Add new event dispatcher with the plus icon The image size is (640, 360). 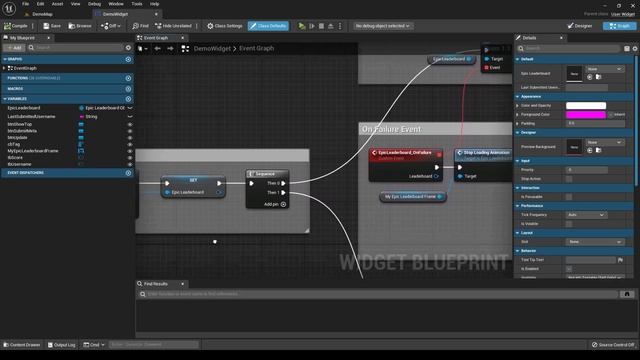(x=128, y=173)
